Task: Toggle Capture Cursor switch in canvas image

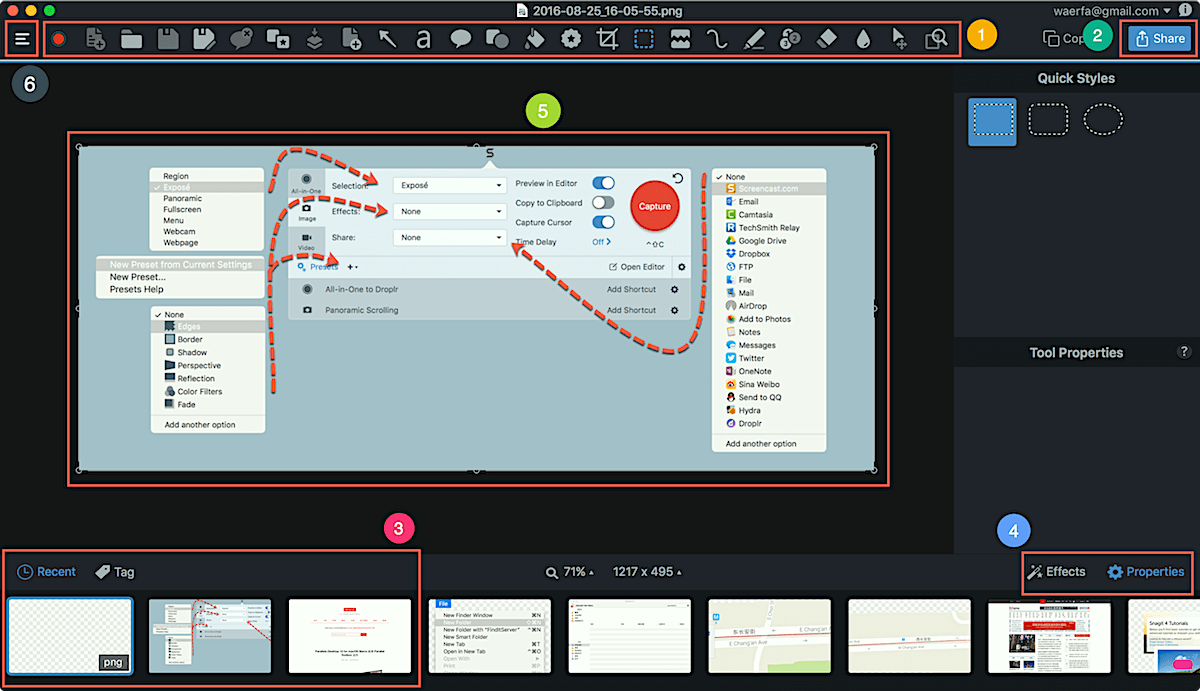Action: click(603, 222)
